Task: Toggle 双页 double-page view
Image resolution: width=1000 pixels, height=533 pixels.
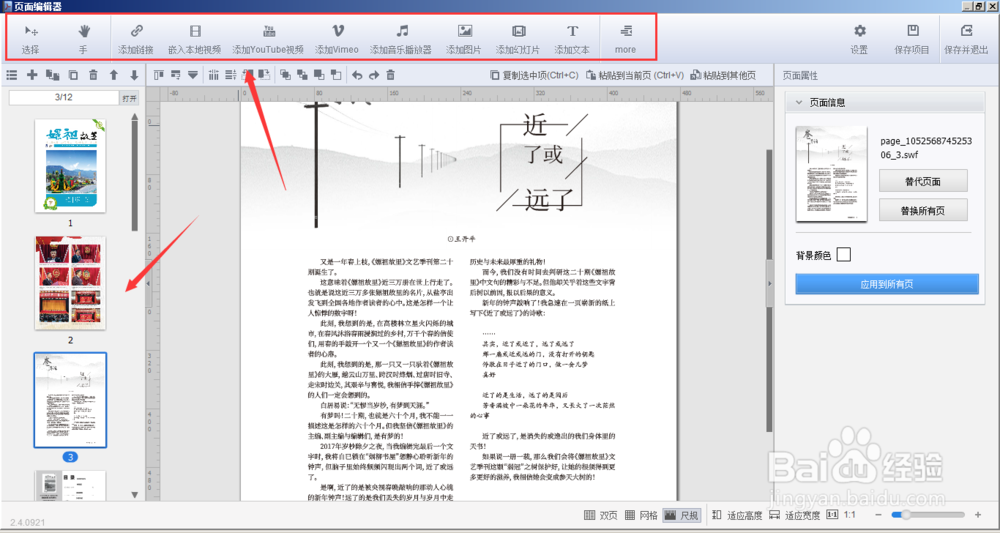Action: 601,515
